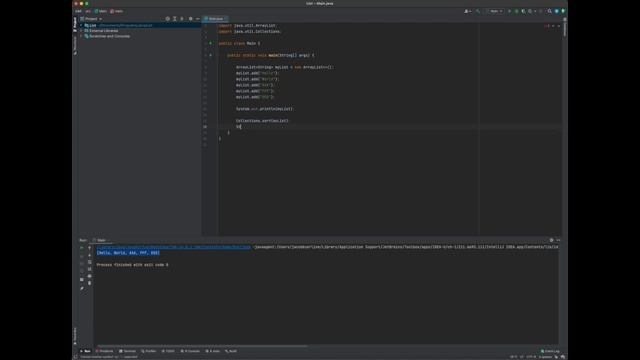Click the Run console horizontal scrollbar

click(x=202, y=346)
